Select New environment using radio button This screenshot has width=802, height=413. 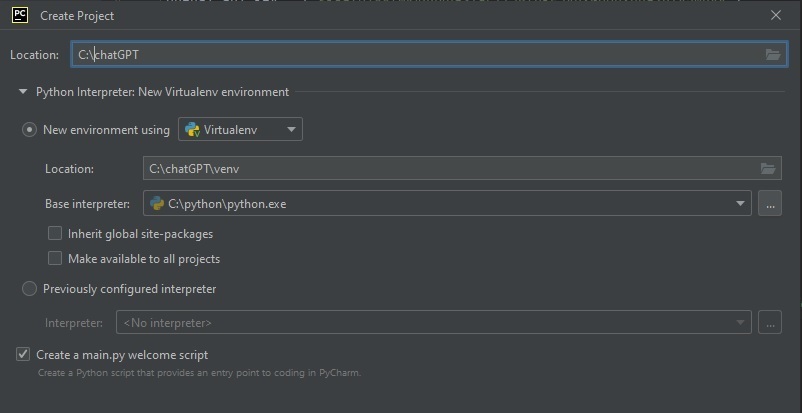point(30,130)
